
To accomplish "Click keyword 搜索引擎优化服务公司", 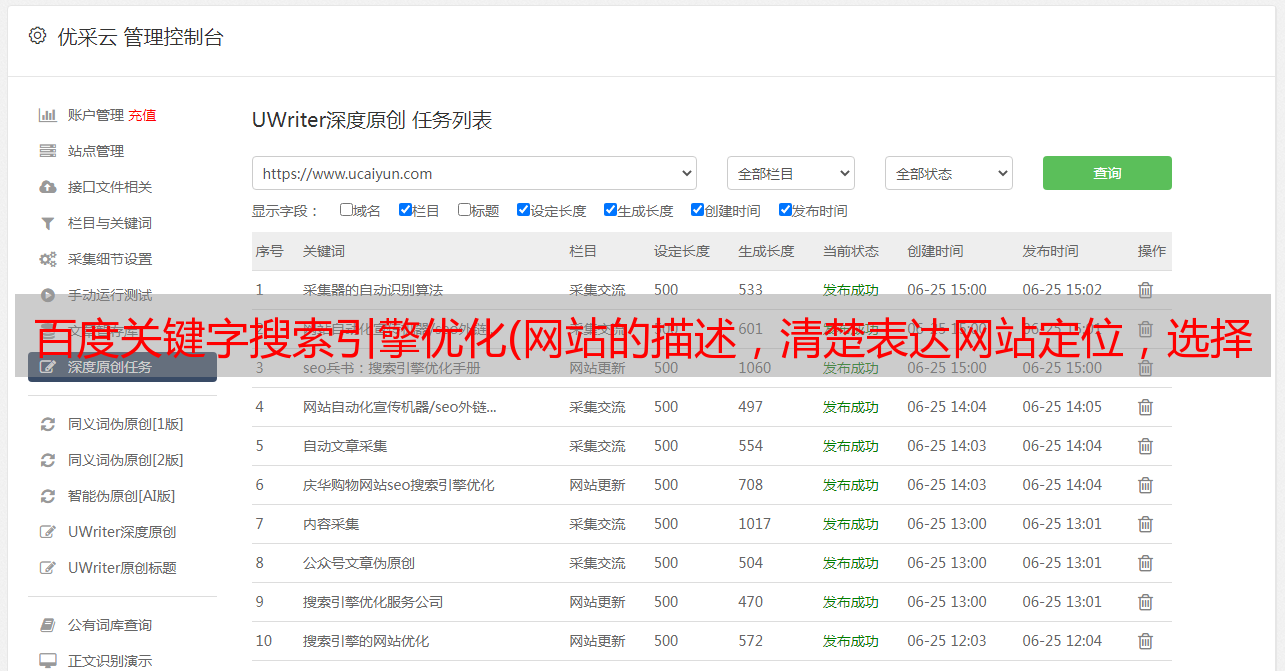I will (373, 602).
